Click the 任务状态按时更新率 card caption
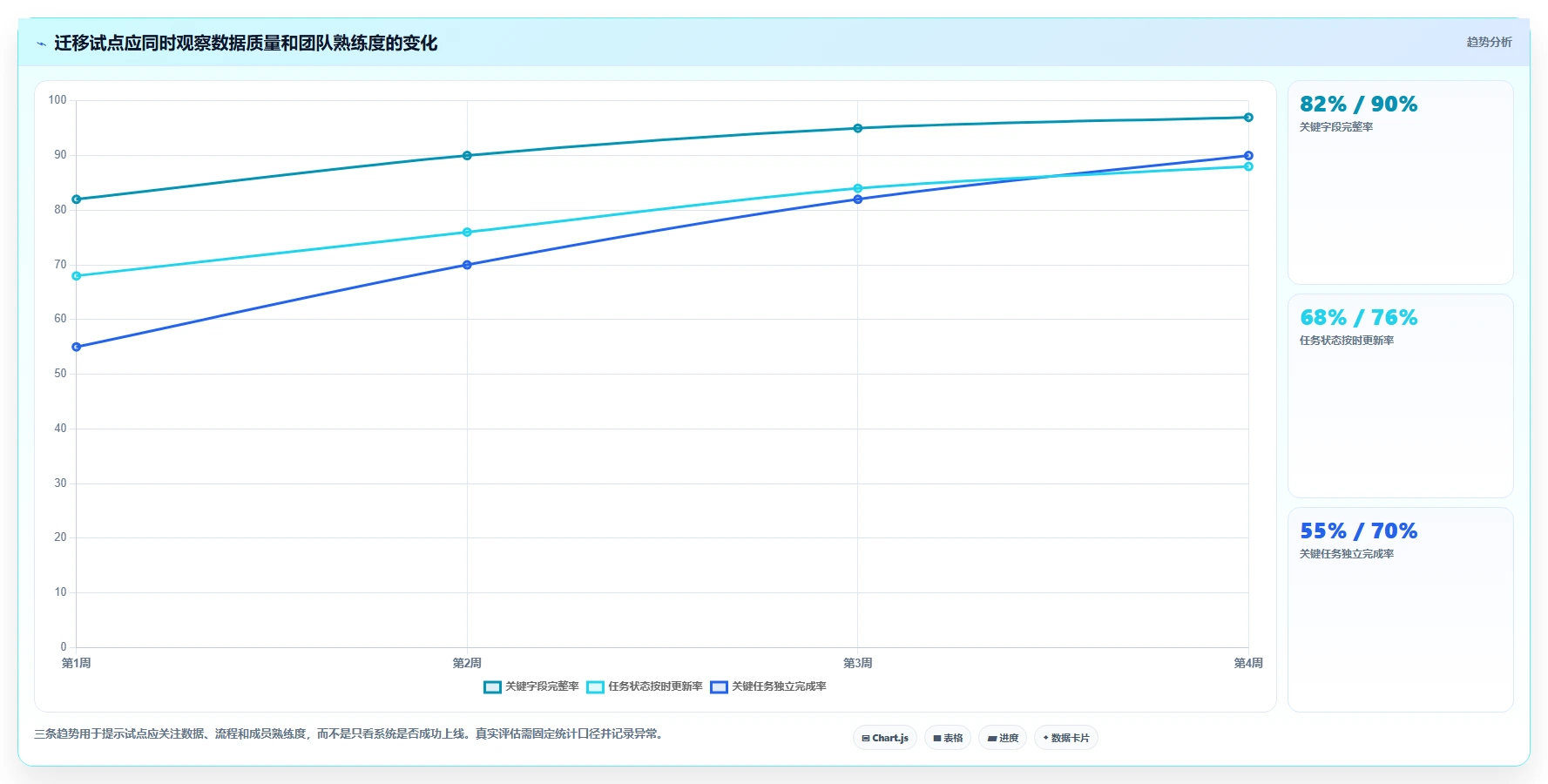Viewport: 1548px width, 784px height. point(1347,341)
